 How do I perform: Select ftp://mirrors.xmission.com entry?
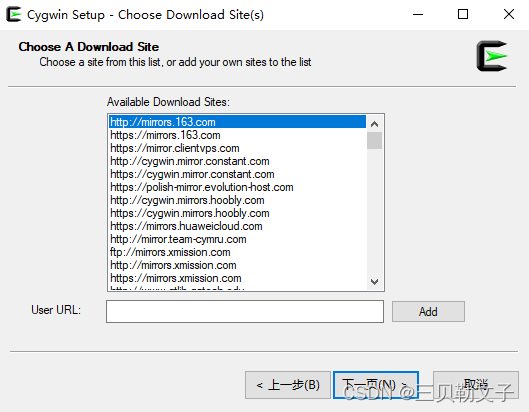pos(238,252)
